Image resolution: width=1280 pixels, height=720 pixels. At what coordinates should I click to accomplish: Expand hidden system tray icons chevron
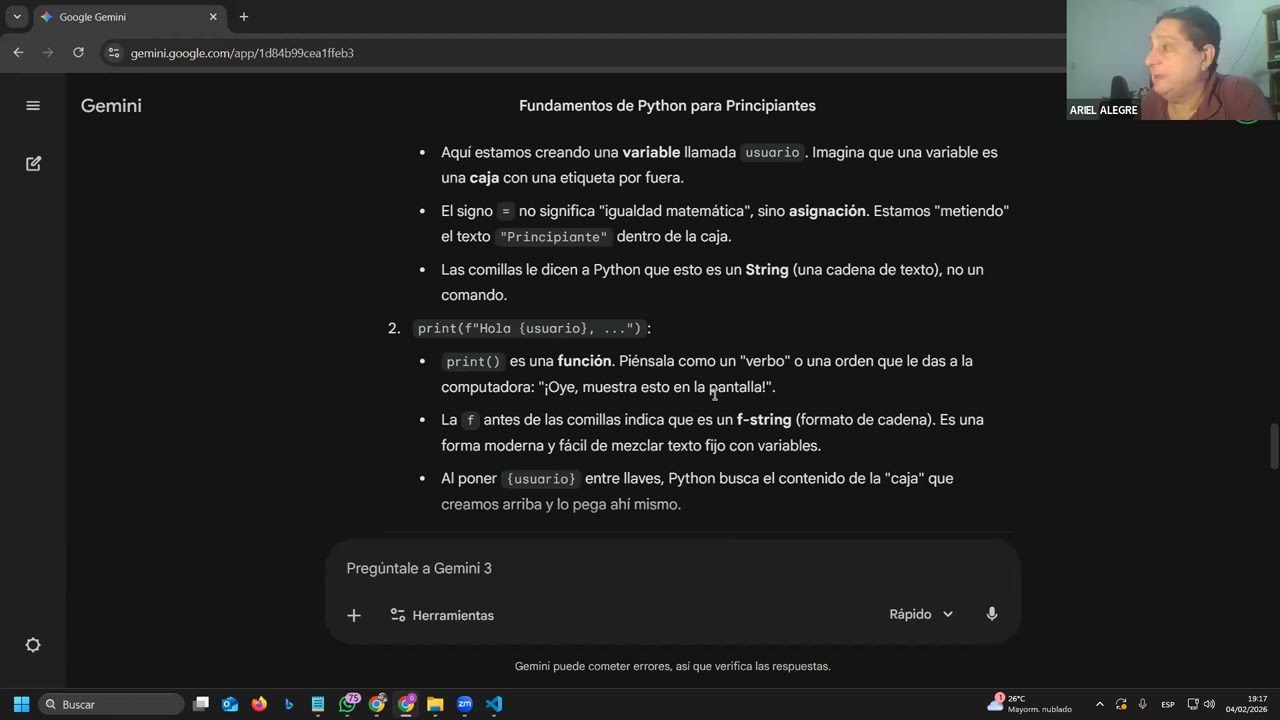1100,704
